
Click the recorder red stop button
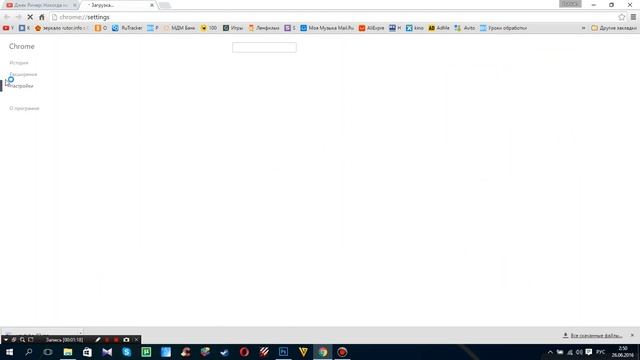click(x=116, y=340)
